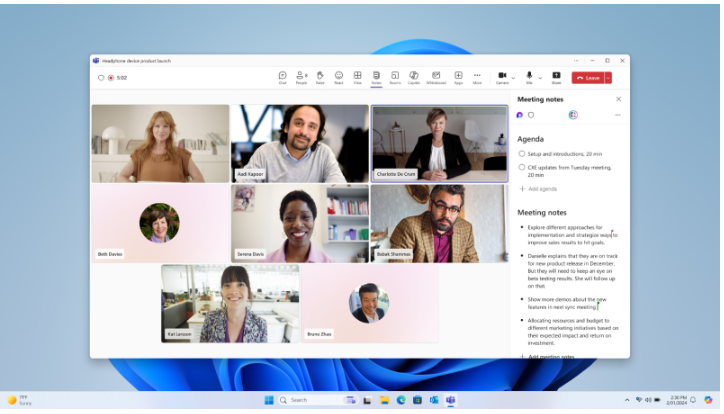The image size is (724, 414).
Task: Change the meeting View layout
Action: [357, 78]
